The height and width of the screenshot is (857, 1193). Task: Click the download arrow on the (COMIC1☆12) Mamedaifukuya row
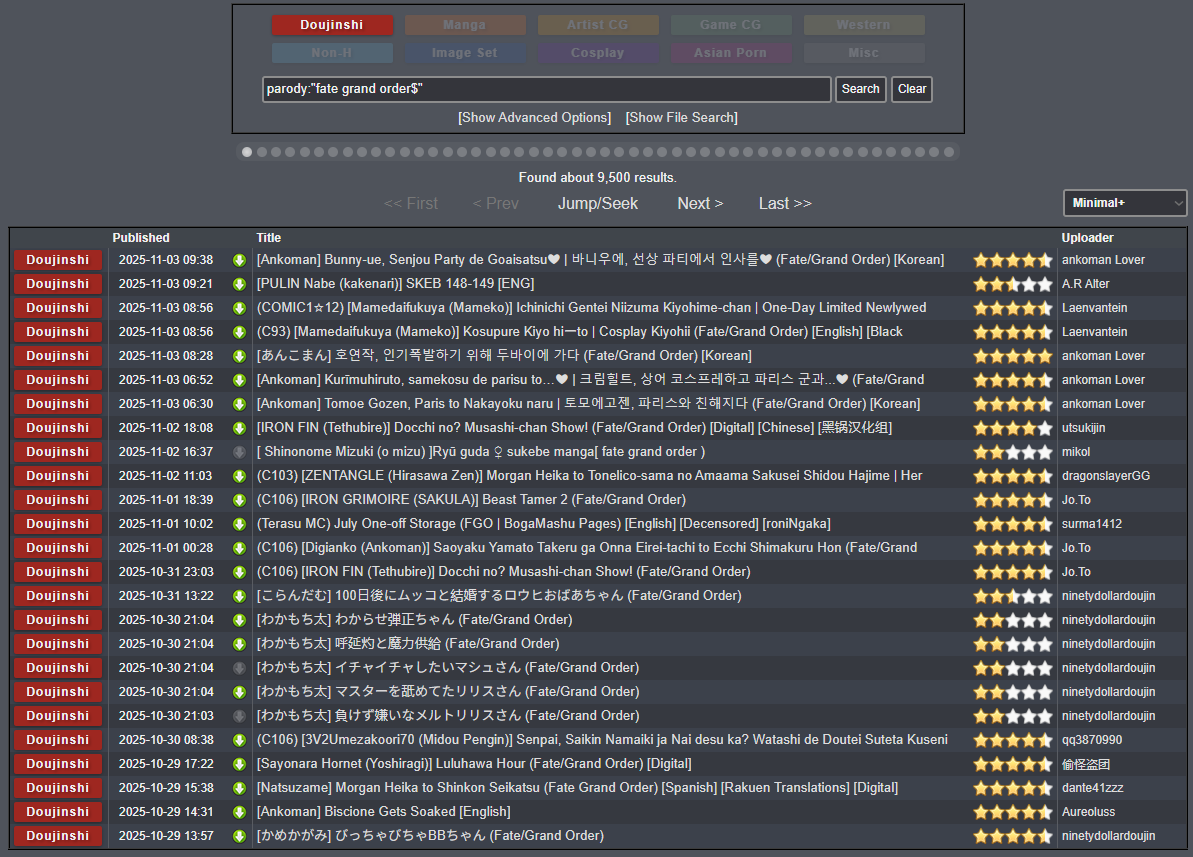point(239,308)
